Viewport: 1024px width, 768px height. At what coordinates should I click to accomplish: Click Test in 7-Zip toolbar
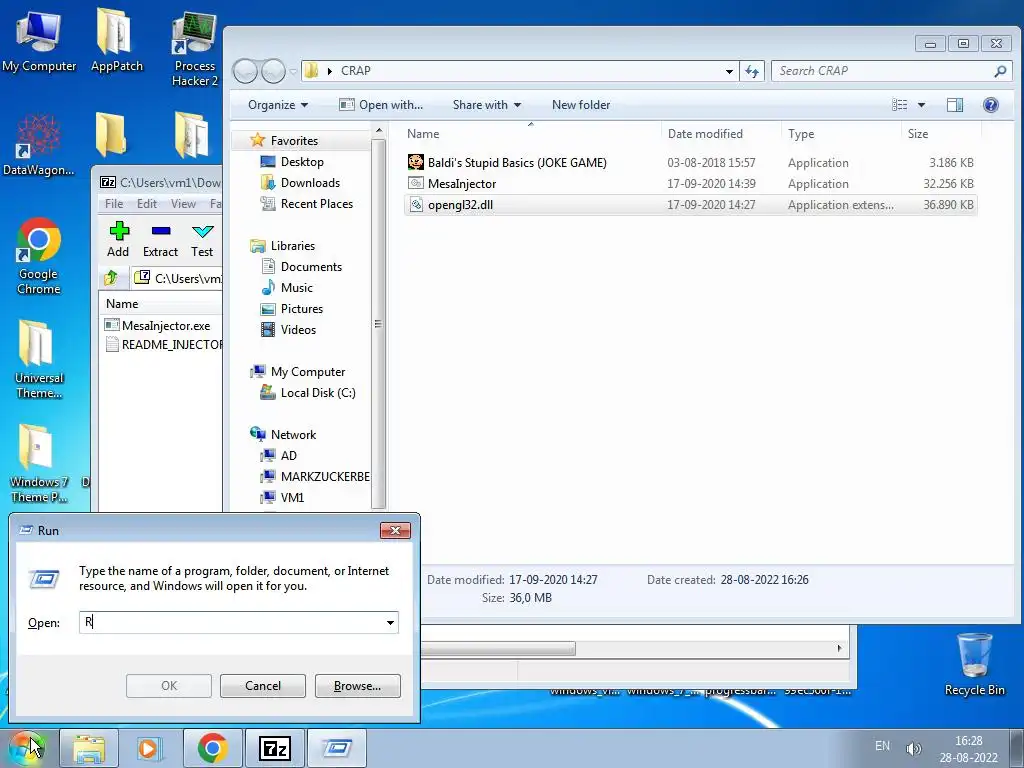pos(202,240)
